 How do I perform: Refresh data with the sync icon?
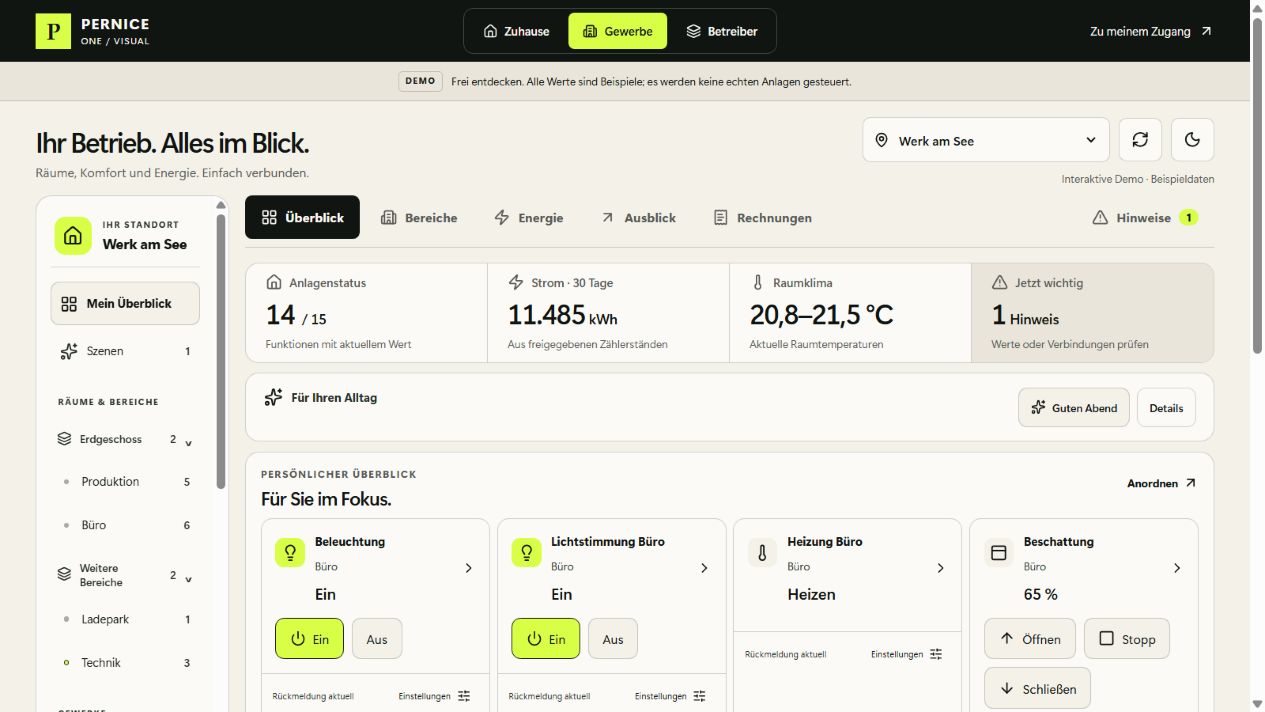(1140, 140)
